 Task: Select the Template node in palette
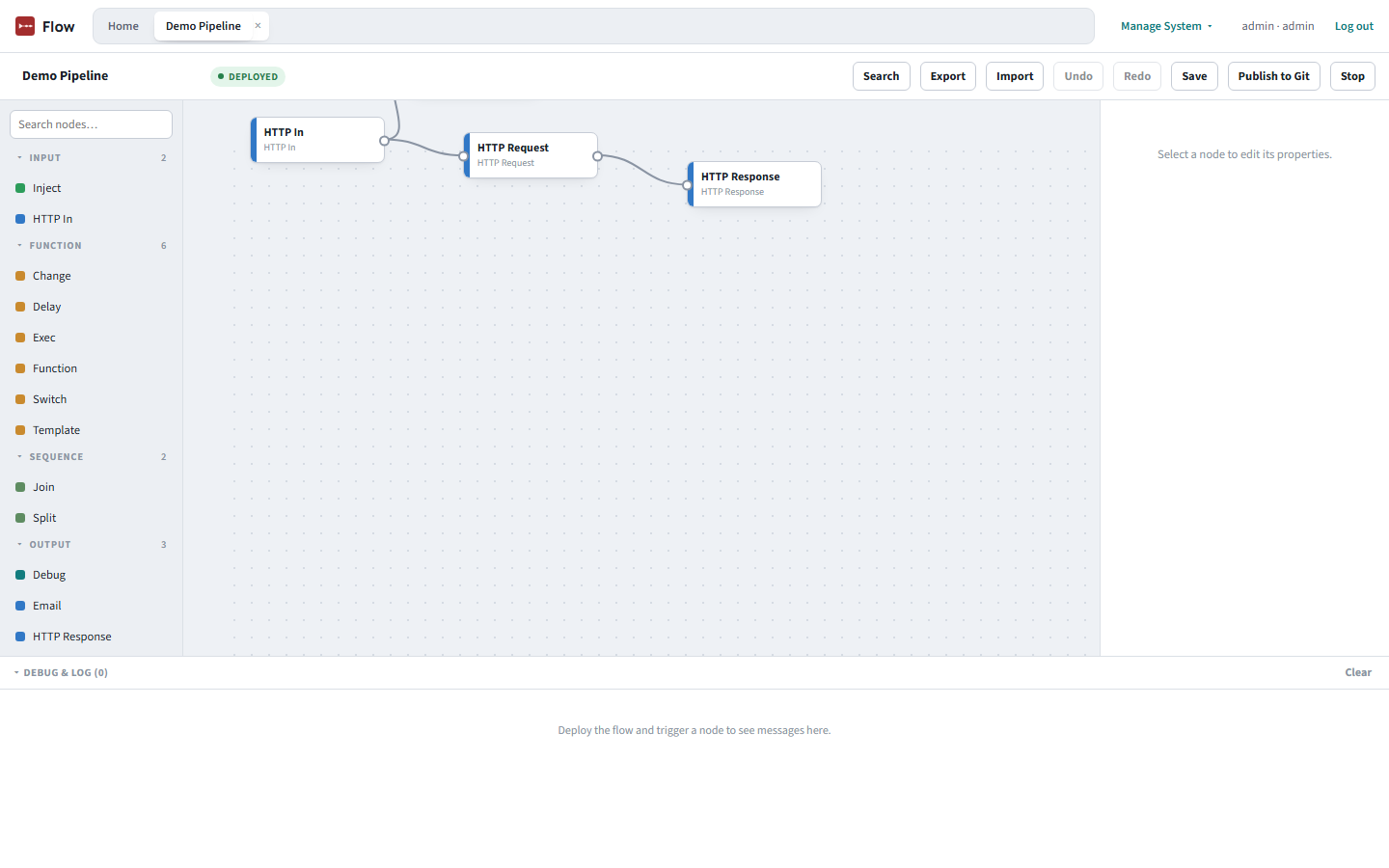tap(91, 430)
